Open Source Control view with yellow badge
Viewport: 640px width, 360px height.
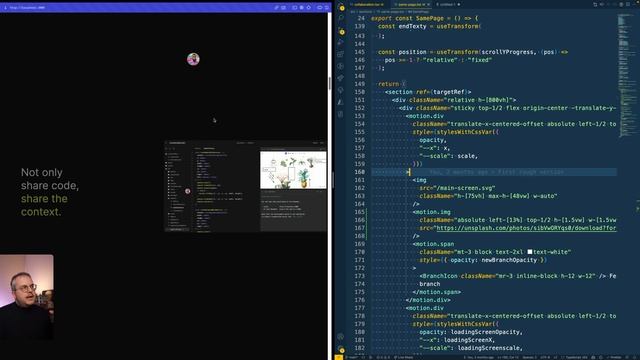[341, 31]
